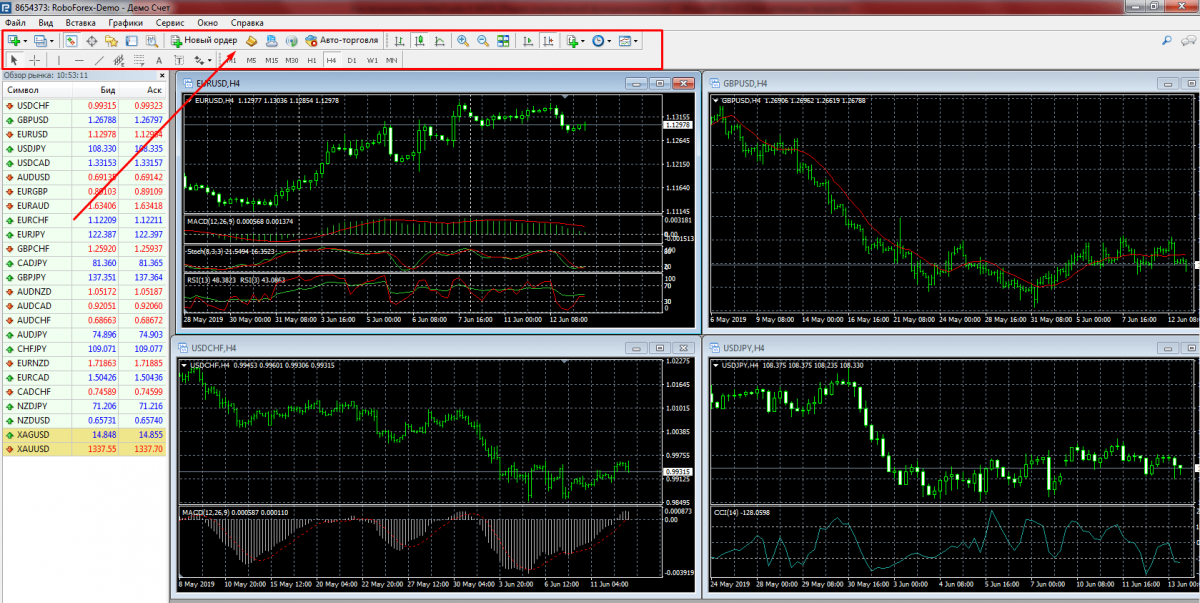Image resolution: width=1200 pixels, height=603 pixels.
Task: Click the zoom in magnifier icon
Action: pyautogui.click(x=462, y=41)
